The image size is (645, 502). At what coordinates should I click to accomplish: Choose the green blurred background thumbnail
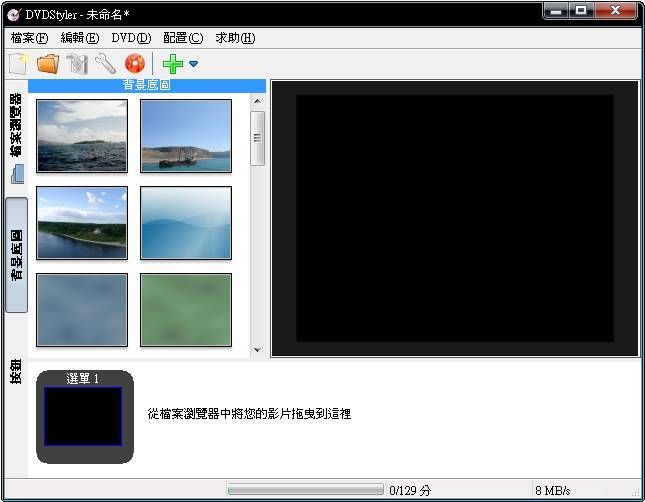pos(186,310)
